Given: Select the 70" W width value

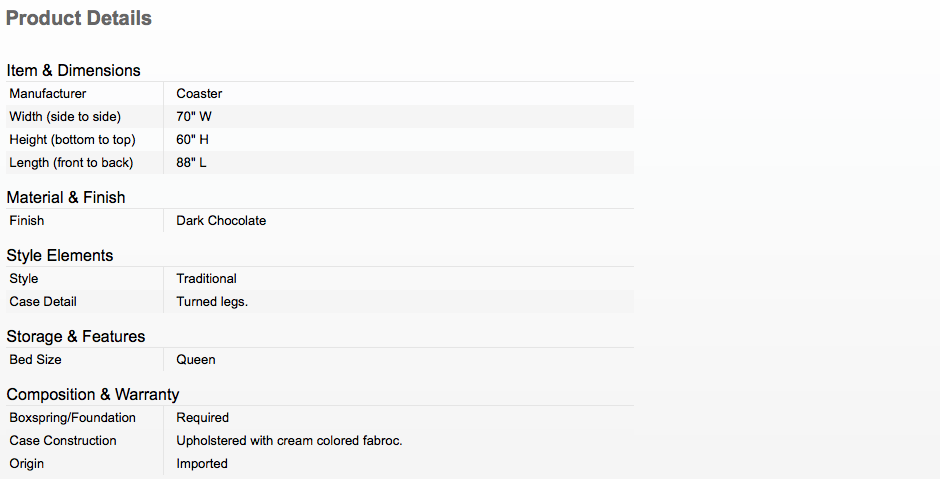Looking at the screenshot, I should (x=194, y=116).
